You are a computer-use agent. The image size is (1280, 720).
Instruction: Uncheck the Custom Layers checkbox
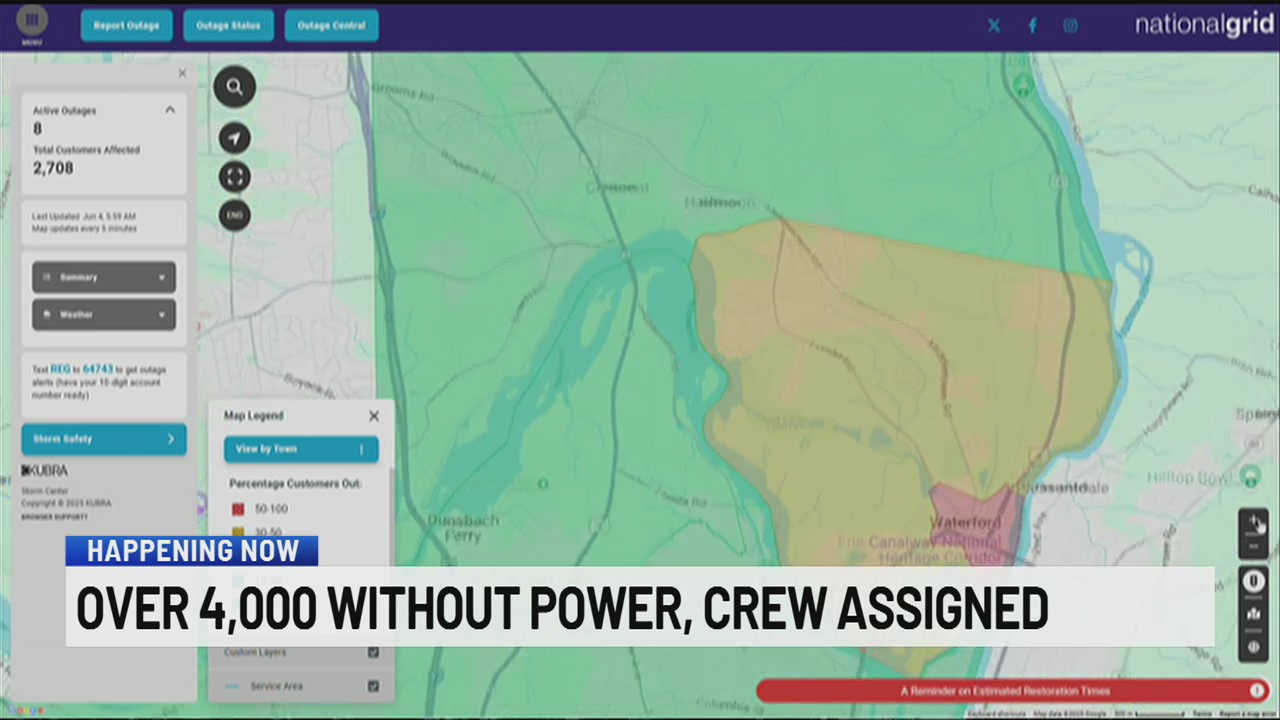coord(373,652)
